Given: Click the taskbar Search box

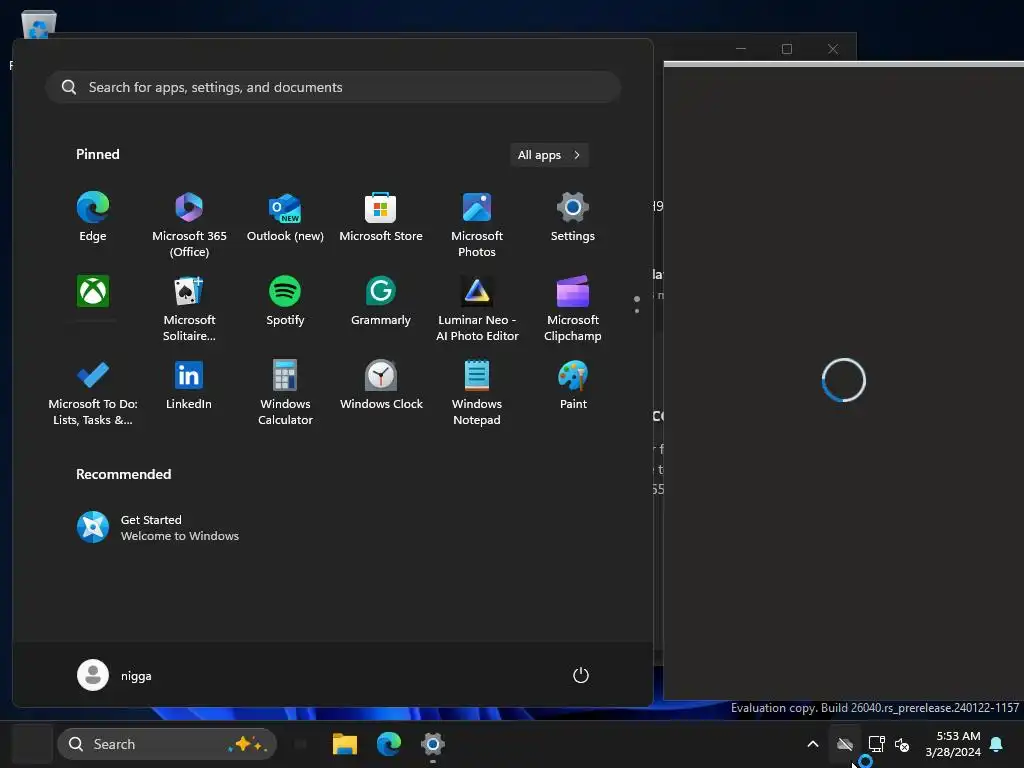Looking at the screenshot, I should coord(167,744).
